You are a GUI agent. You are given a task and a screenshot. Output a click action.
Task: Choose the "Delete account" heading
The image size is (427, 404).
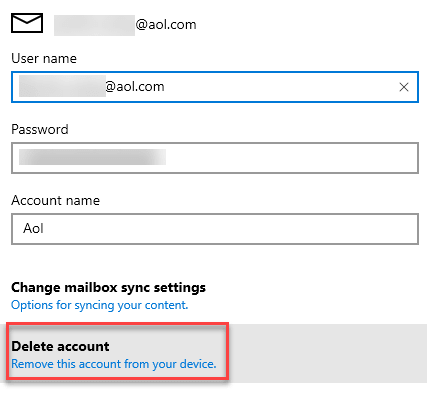coord(60,346)
